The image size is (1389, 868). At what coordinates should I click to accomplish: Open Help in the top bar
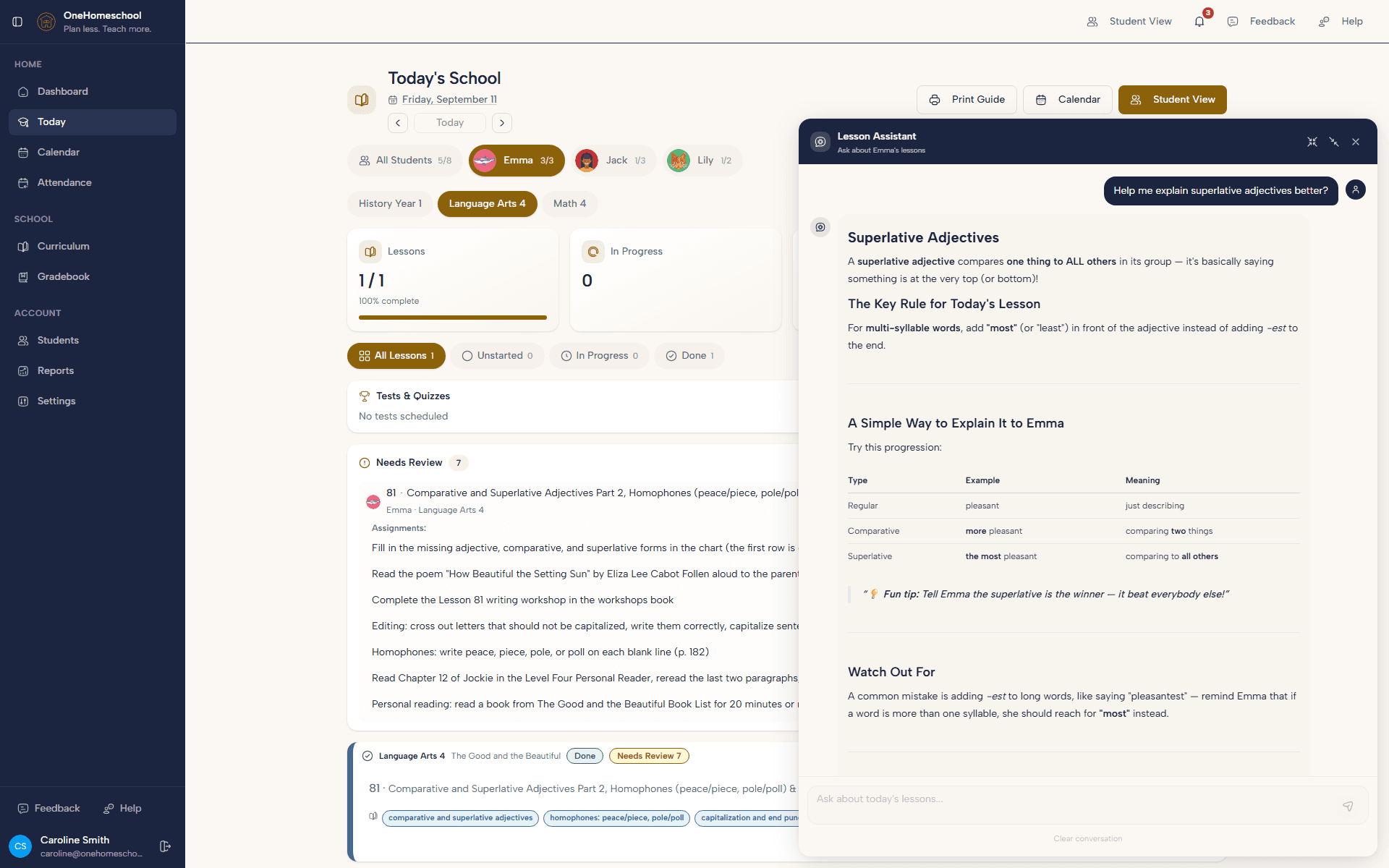pos(1341,22)
